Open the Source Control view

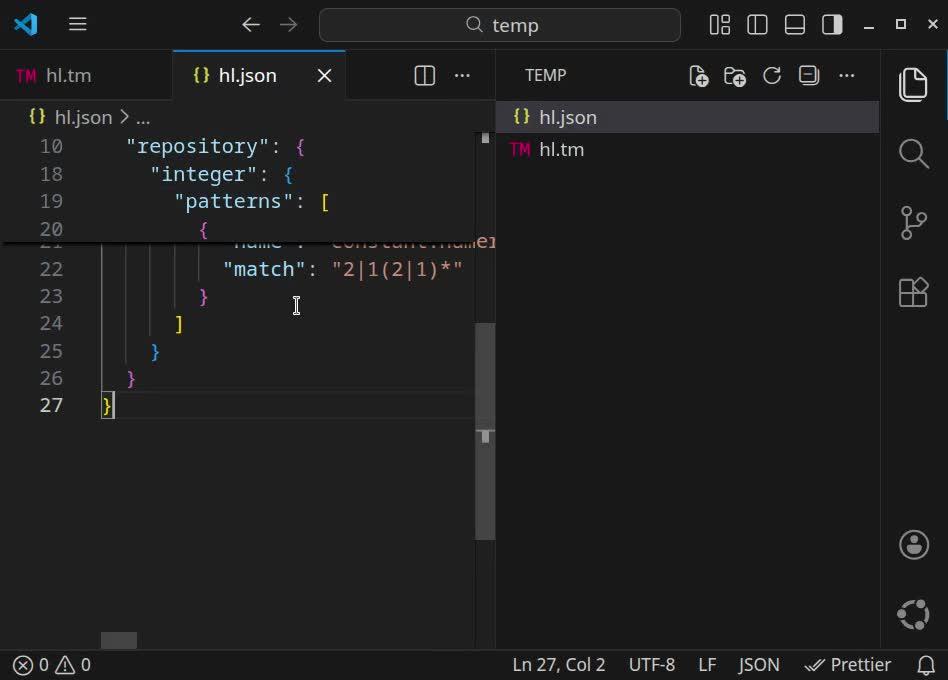(x=913, y=224)
